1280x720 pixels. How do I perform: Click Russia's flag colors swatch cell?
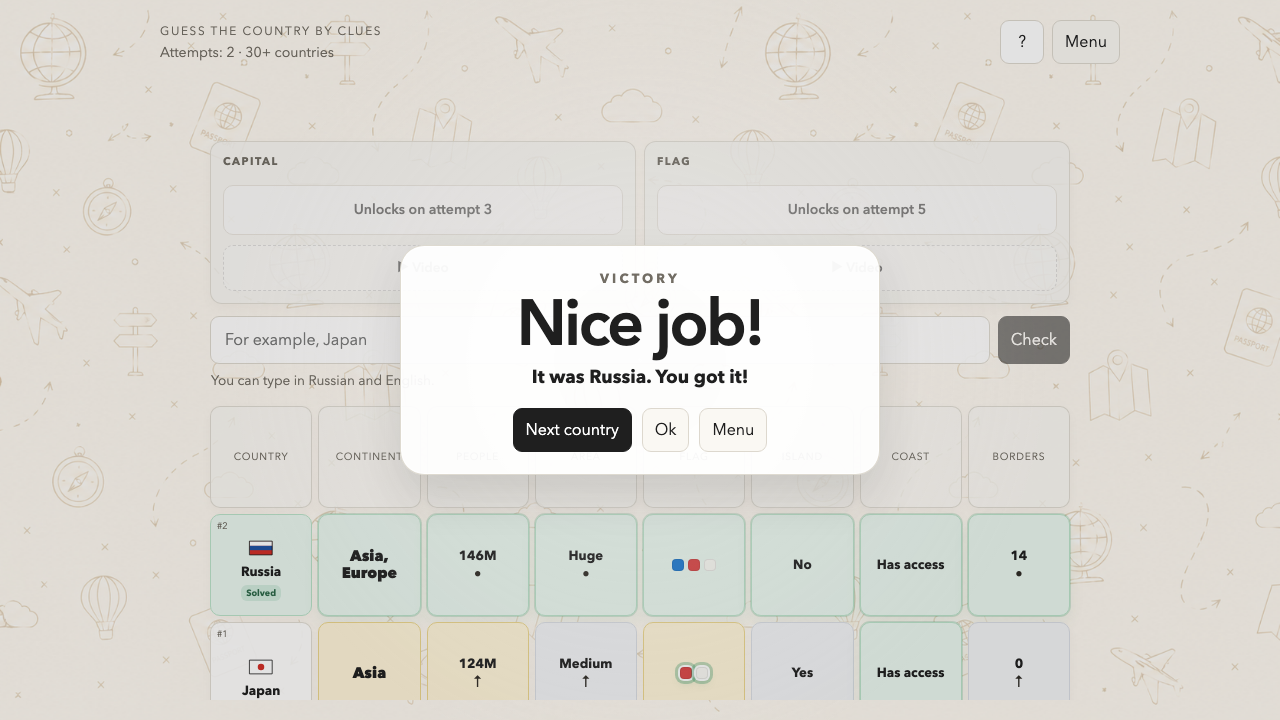(x=694, y=565)
